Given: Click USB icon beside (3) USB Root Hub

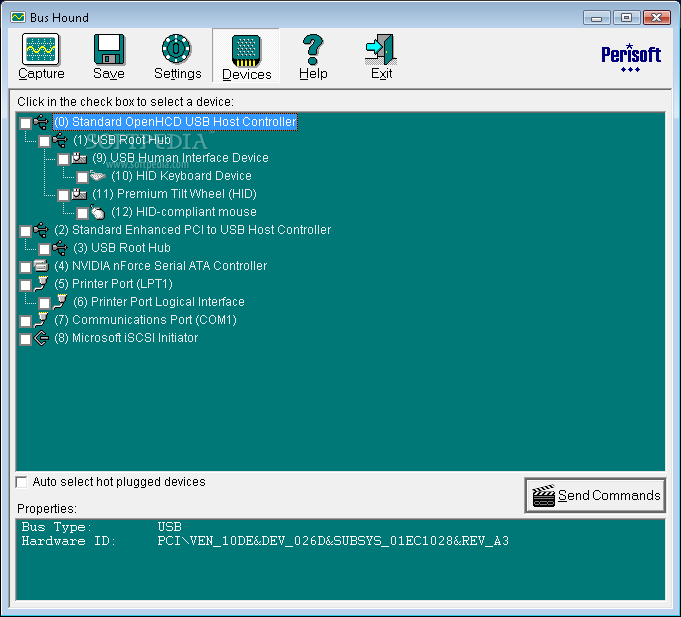Looking at the screenshot, I should tap(60, 248).
